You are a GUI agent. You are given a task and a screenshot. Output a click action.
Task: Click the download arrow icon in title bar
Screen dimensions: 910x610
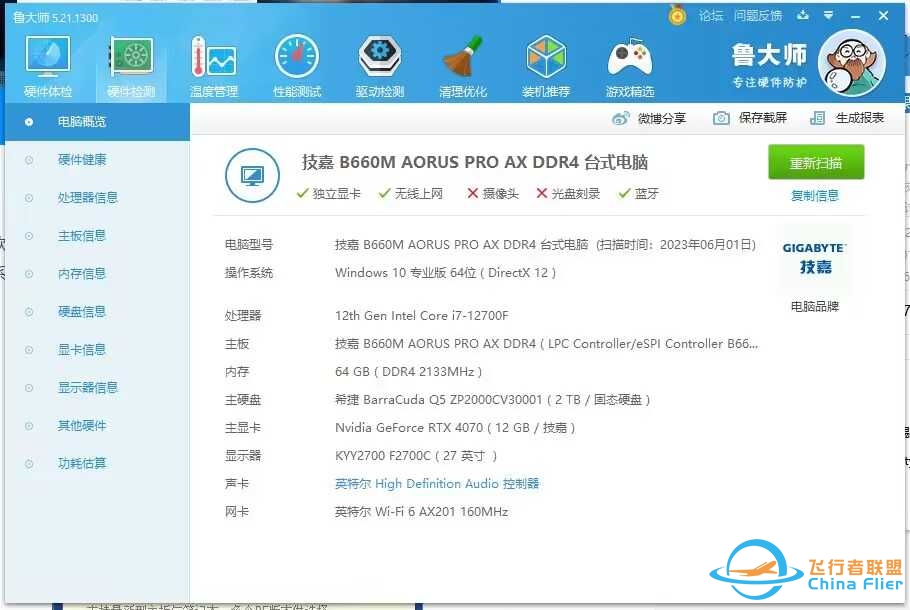[x=803, y=15]
